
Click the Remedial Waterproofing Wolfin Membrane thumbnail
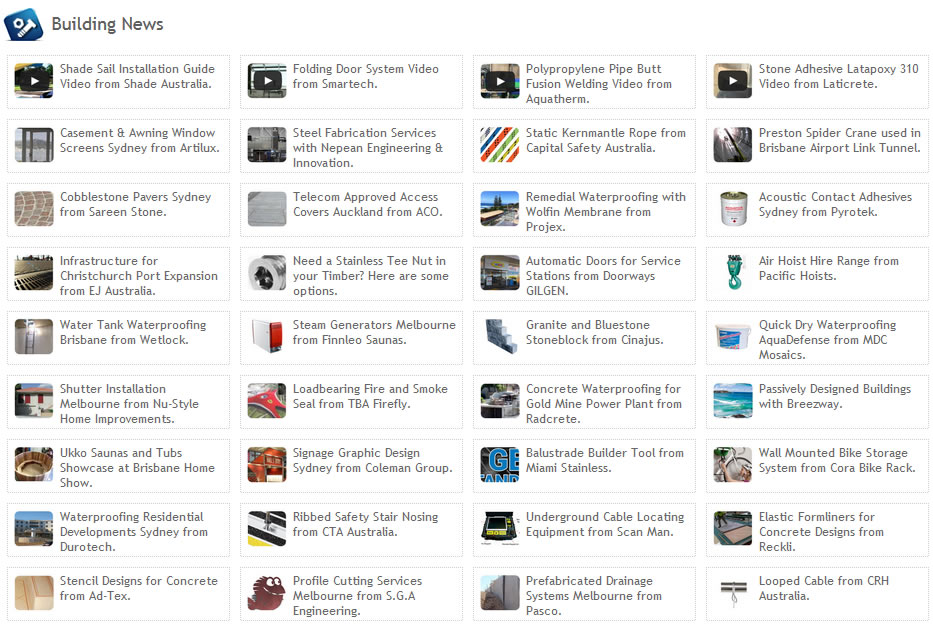click(500, 209)
